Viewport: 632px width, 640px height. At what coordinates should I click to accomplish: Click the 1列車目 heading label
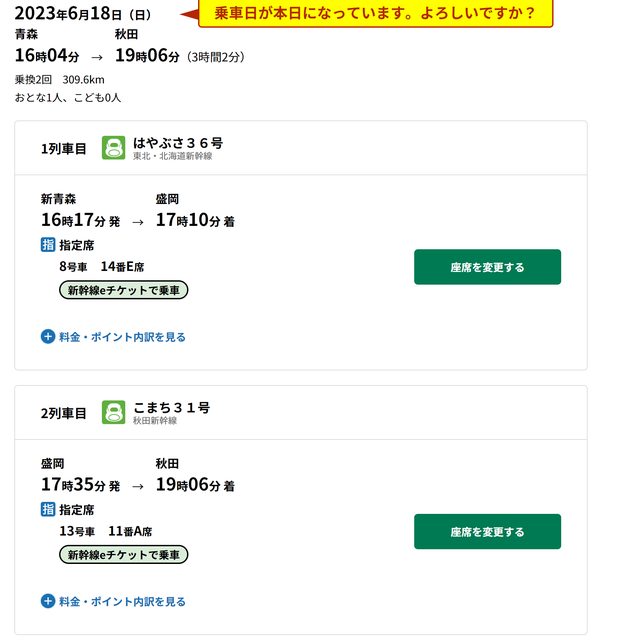64,149
